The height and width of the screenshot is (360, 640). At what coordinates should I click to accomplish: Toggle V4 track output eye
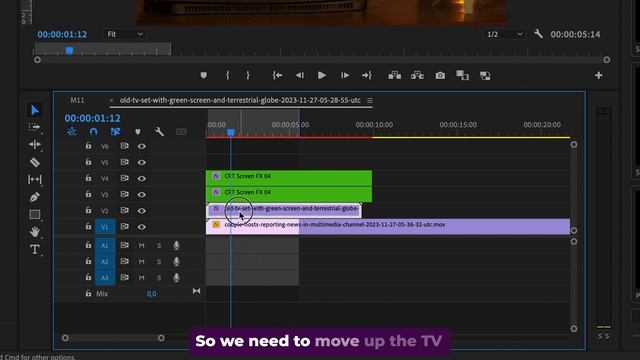tap(142, 178)
